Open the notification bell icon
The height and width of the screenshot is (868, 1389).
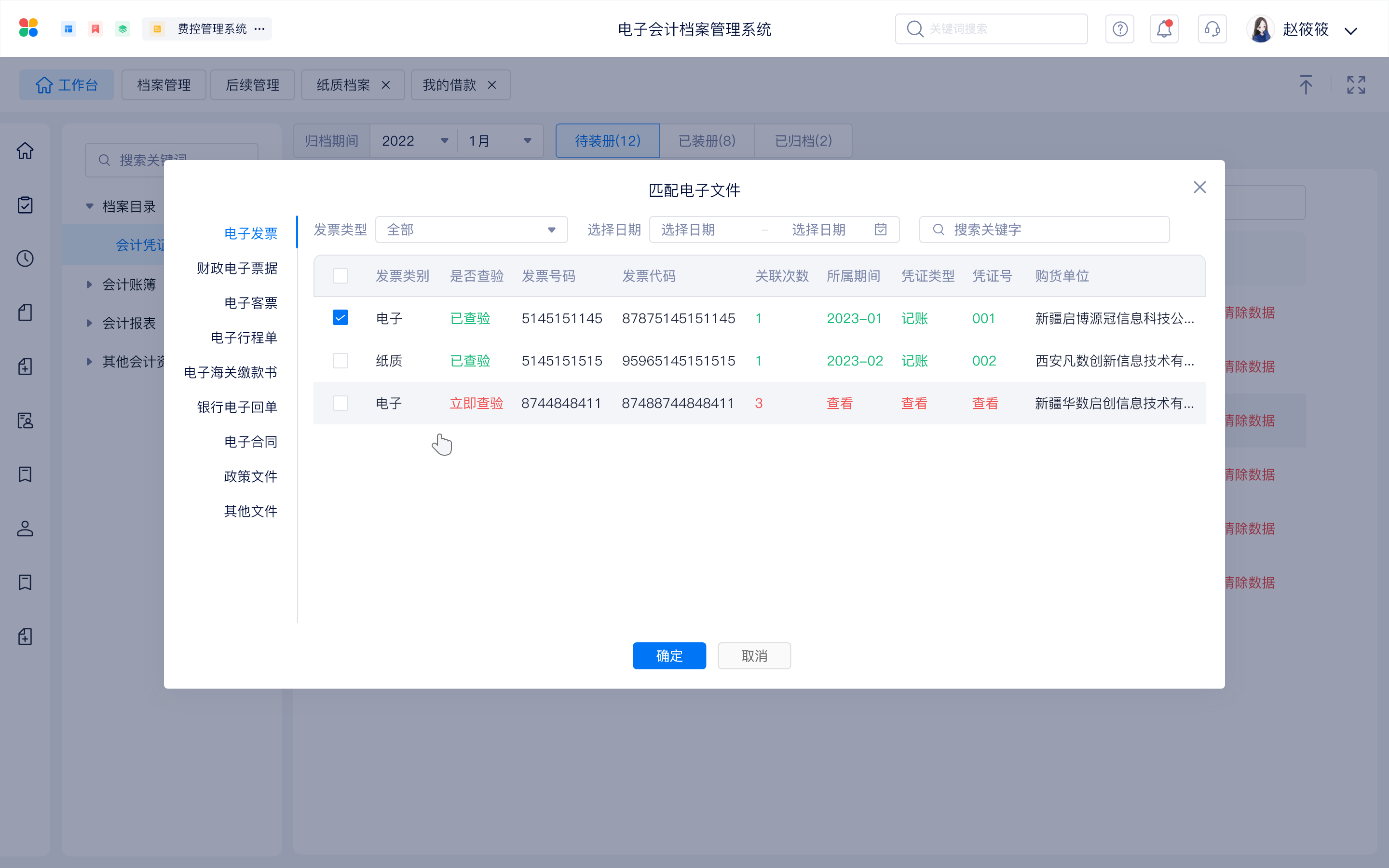tap(1164, 29)
